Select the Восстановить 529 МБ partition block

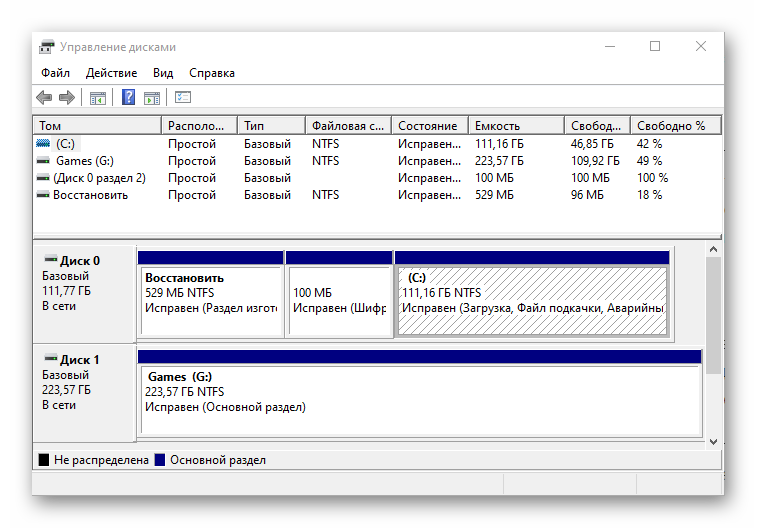(x=211, y=294)
